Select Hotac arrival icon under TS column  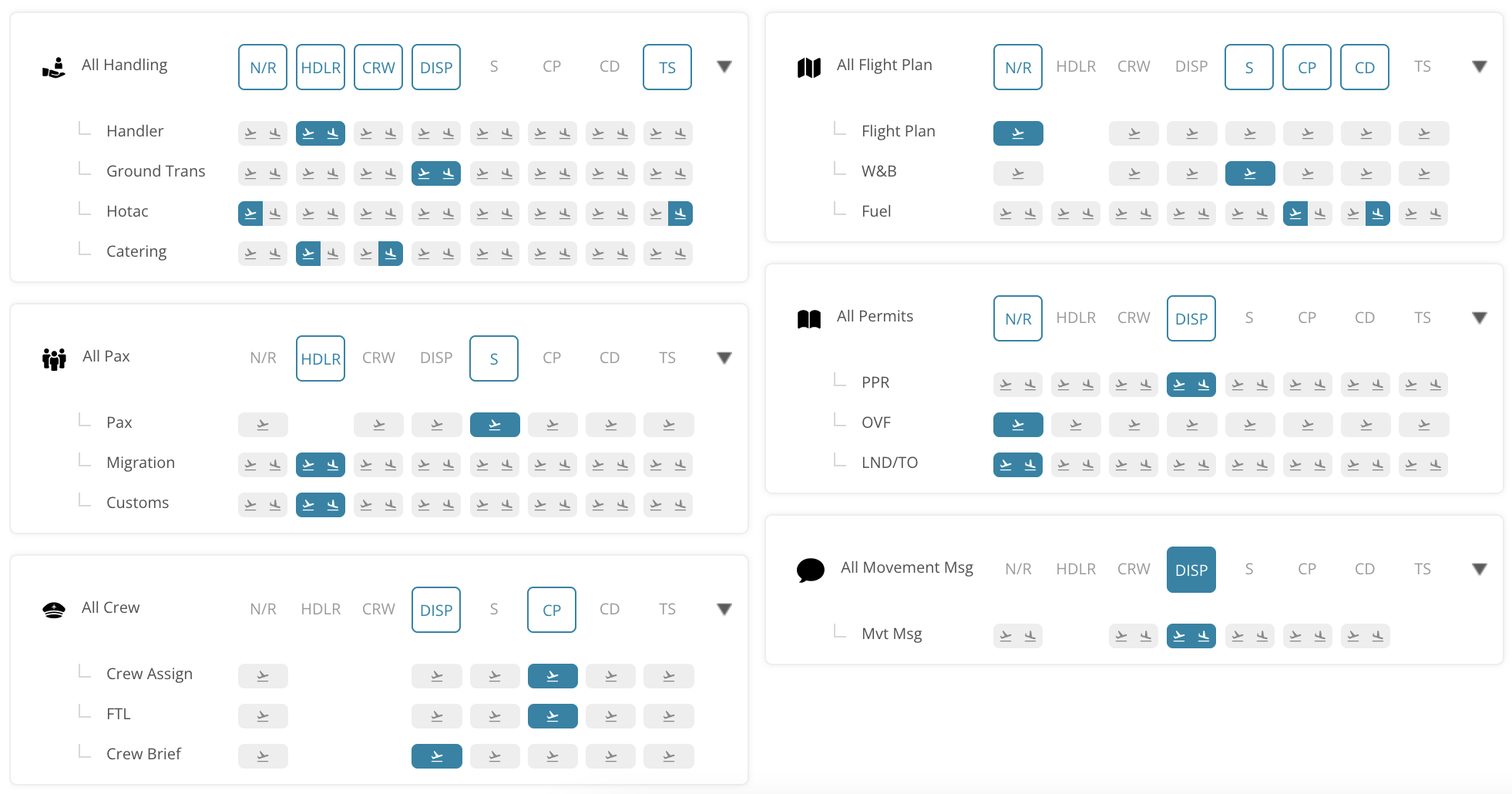pos(680,214)
